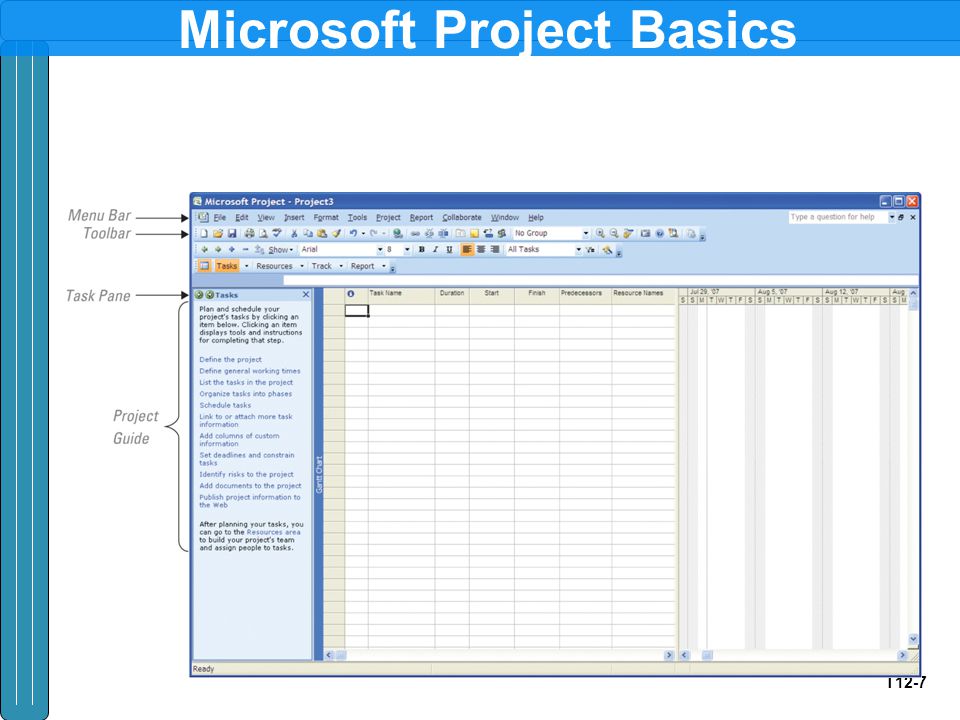Click the Hide Subtasks minus icon

coord(246,249)
